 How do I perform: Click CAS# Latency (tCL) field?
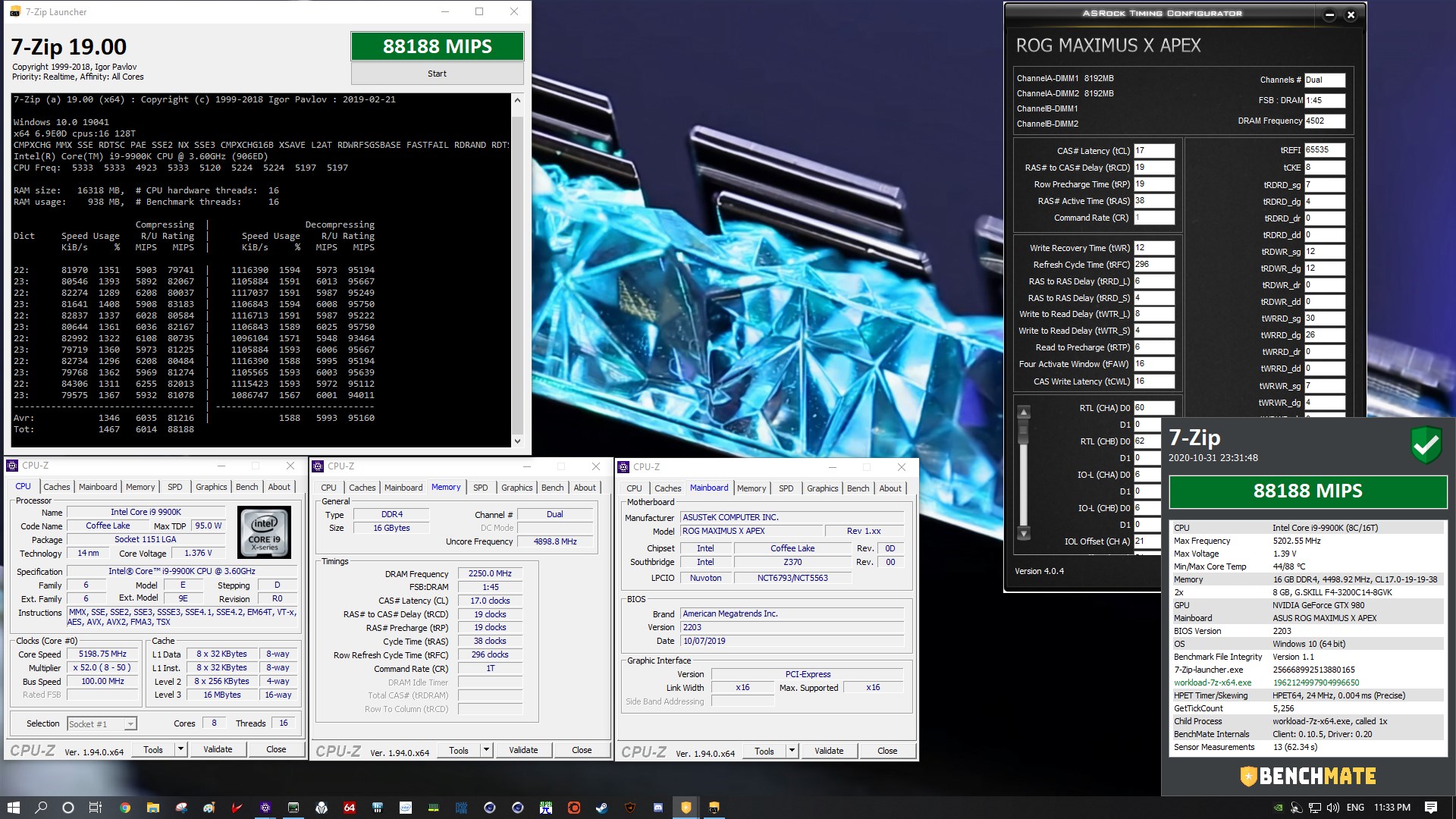coord(1154,151)
